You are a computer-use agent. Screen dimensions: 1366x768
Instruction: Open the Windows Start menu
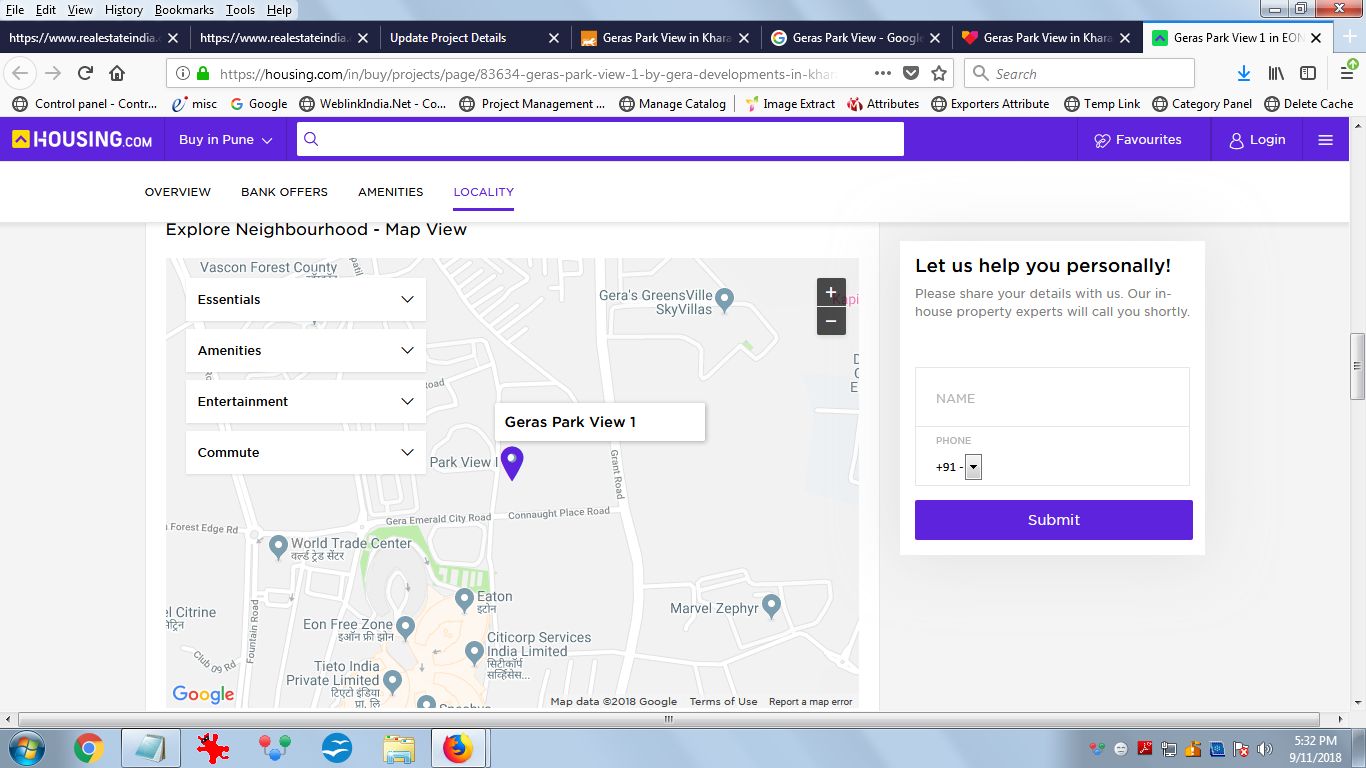coord(26,748)
